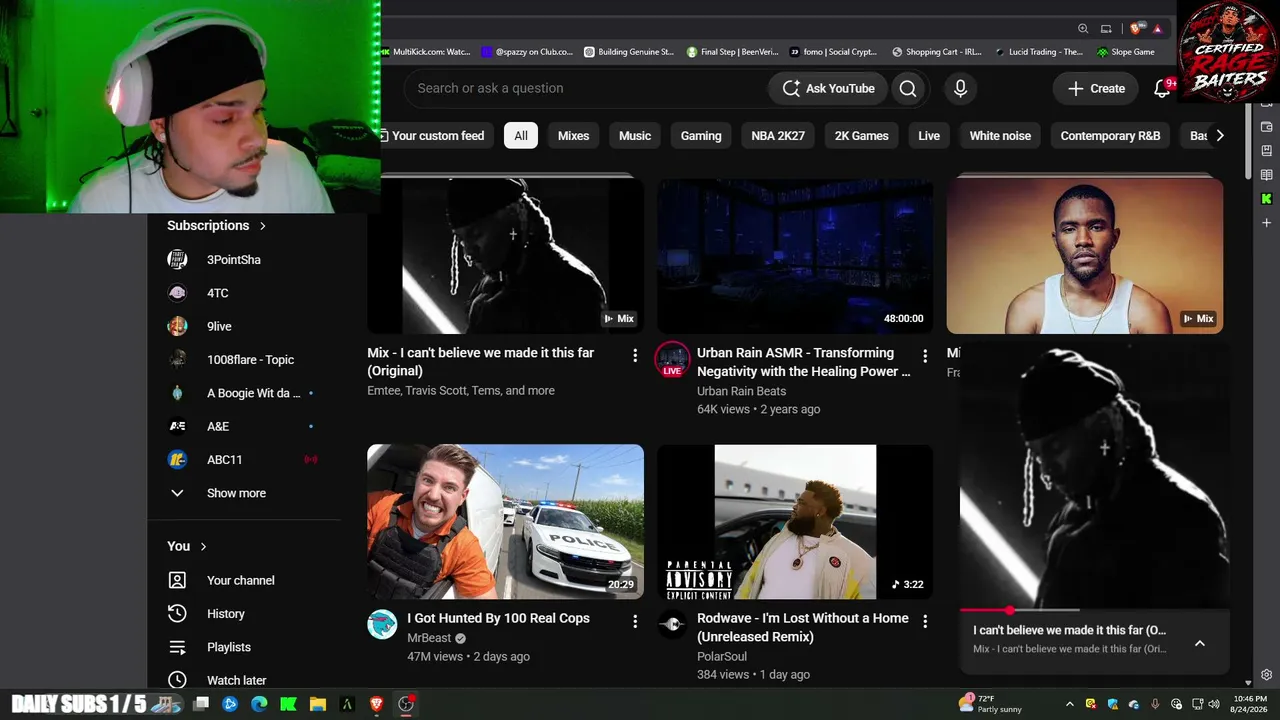Select the Mixes filter chip

(x=573, y=136)
